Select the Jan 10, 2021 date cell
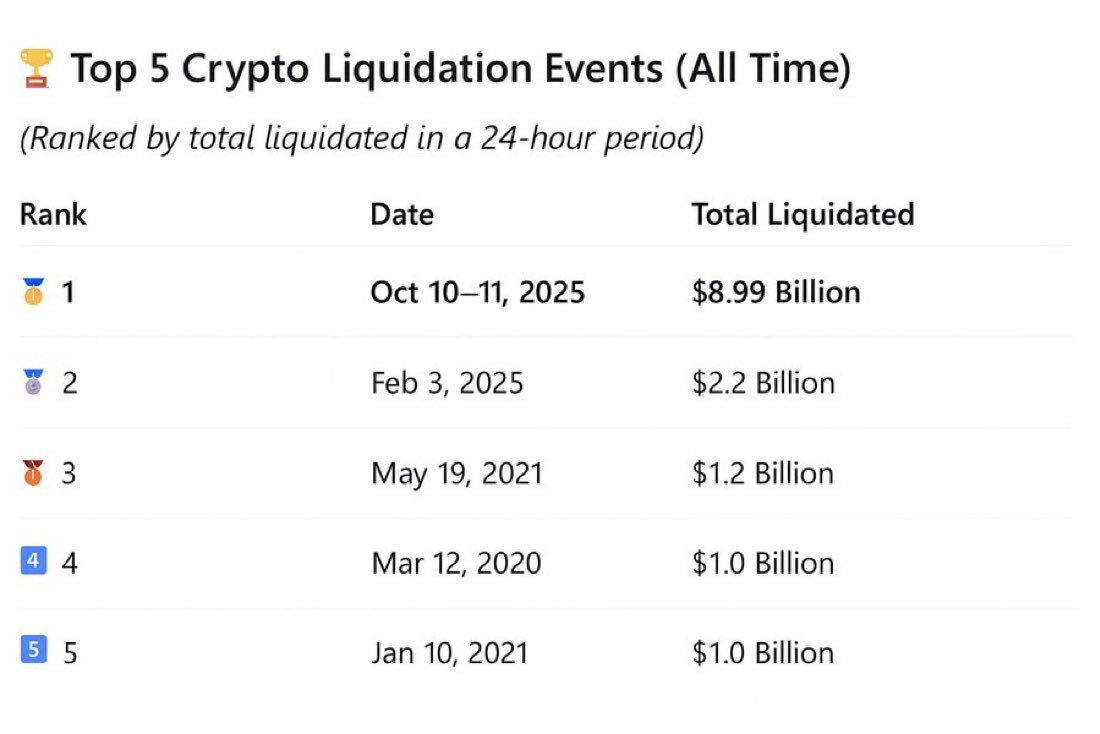The image size is (1100, 734). (x=450, y=653)
